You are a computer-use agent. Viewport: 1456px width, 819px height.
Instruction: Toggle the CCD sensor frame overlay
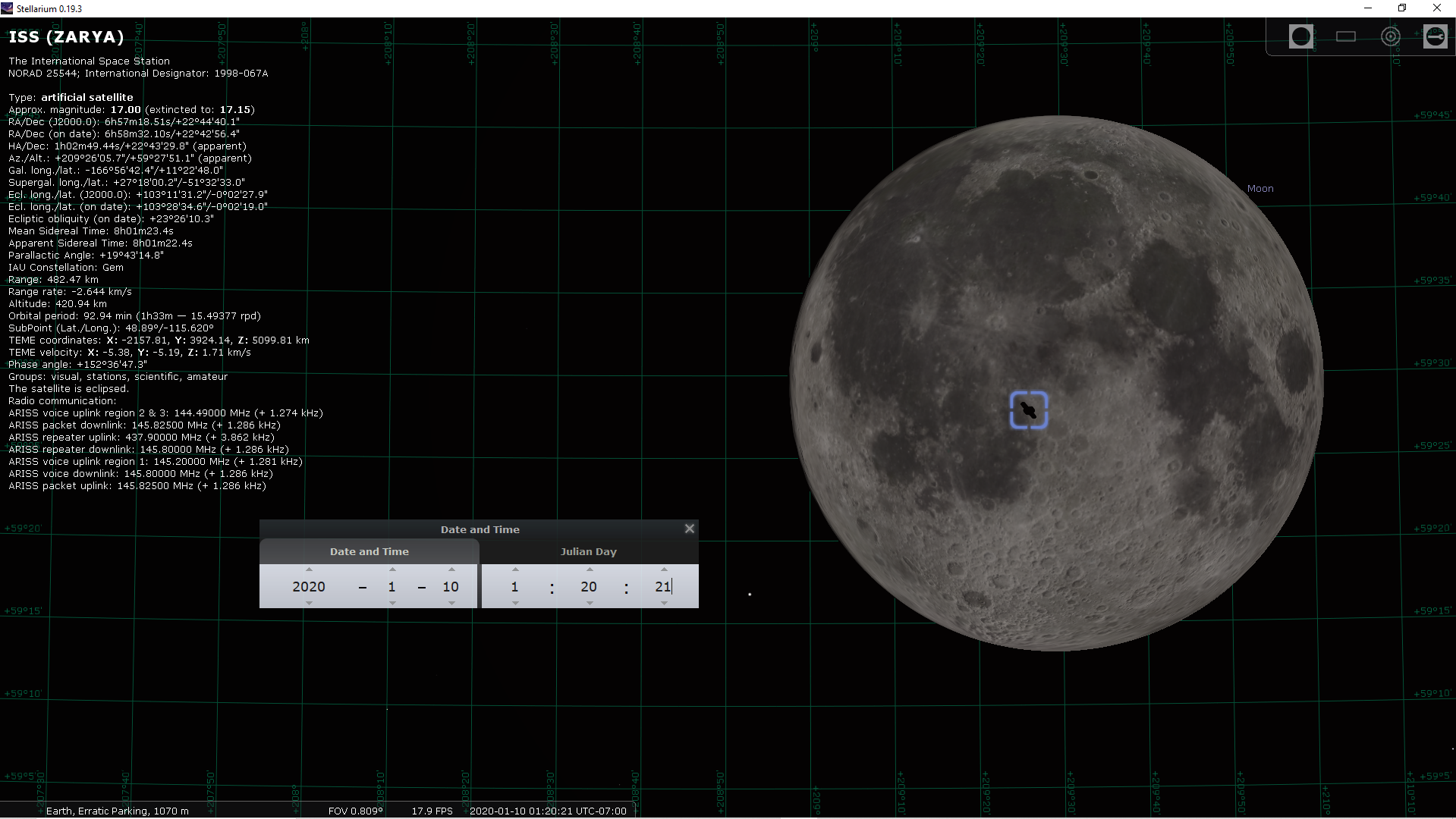tap(1346, 36)
